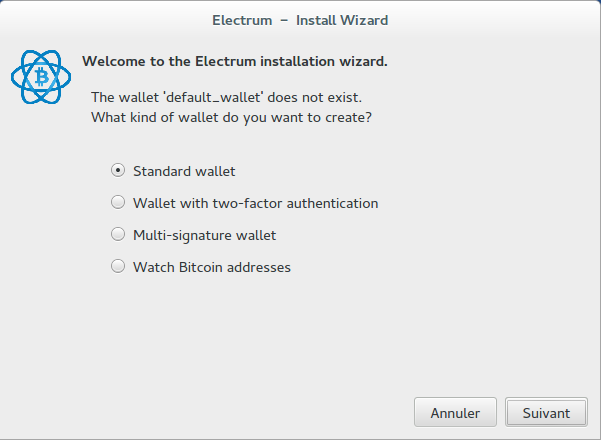Click 'Install Wizard' in the window title
The height and width of the screenshot is (440, 601).
coord(342,19)
